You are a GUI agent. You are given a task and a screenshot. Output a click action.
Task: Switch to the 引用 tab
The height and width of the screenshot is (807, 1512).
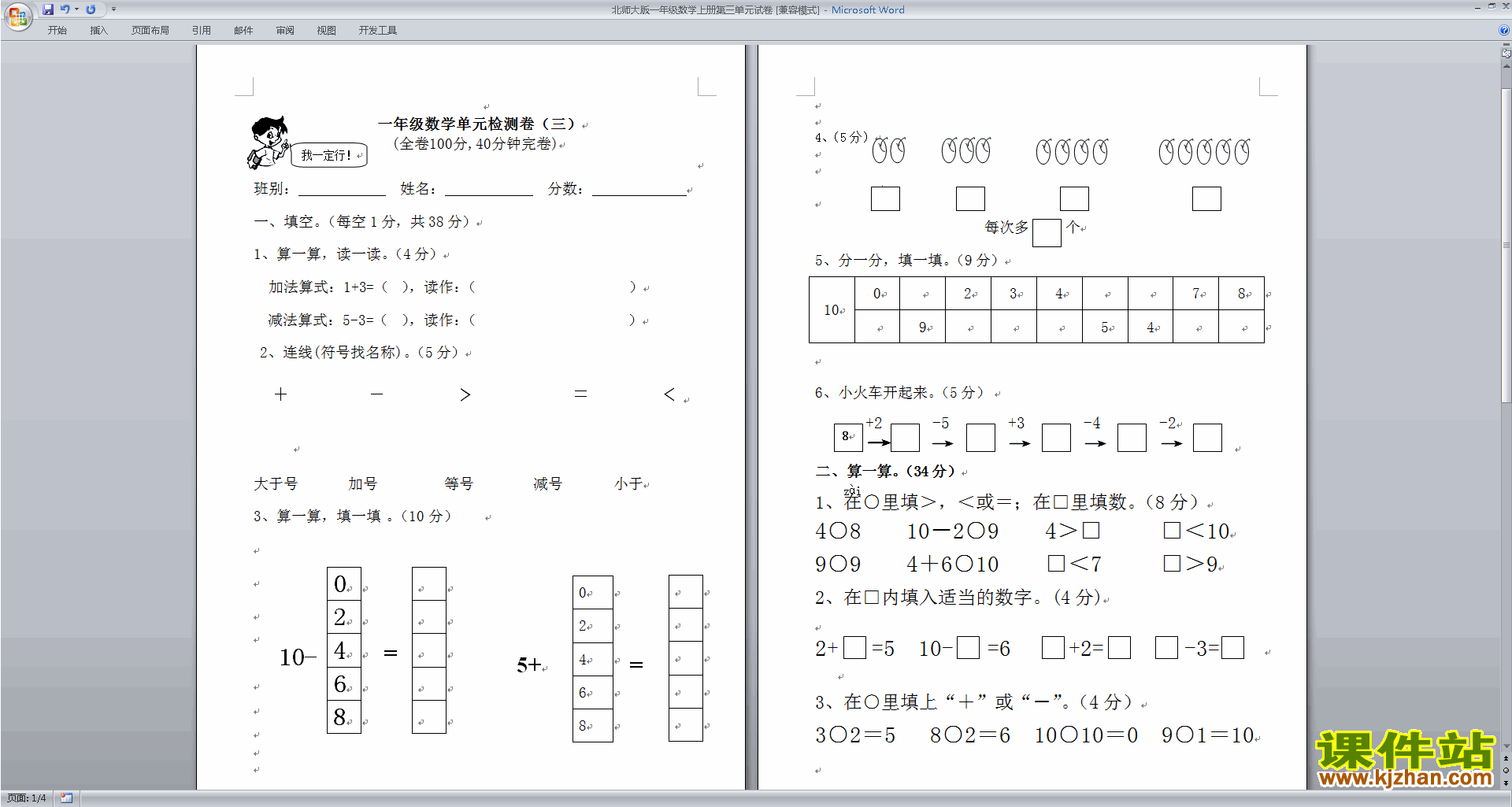(201, 31)
